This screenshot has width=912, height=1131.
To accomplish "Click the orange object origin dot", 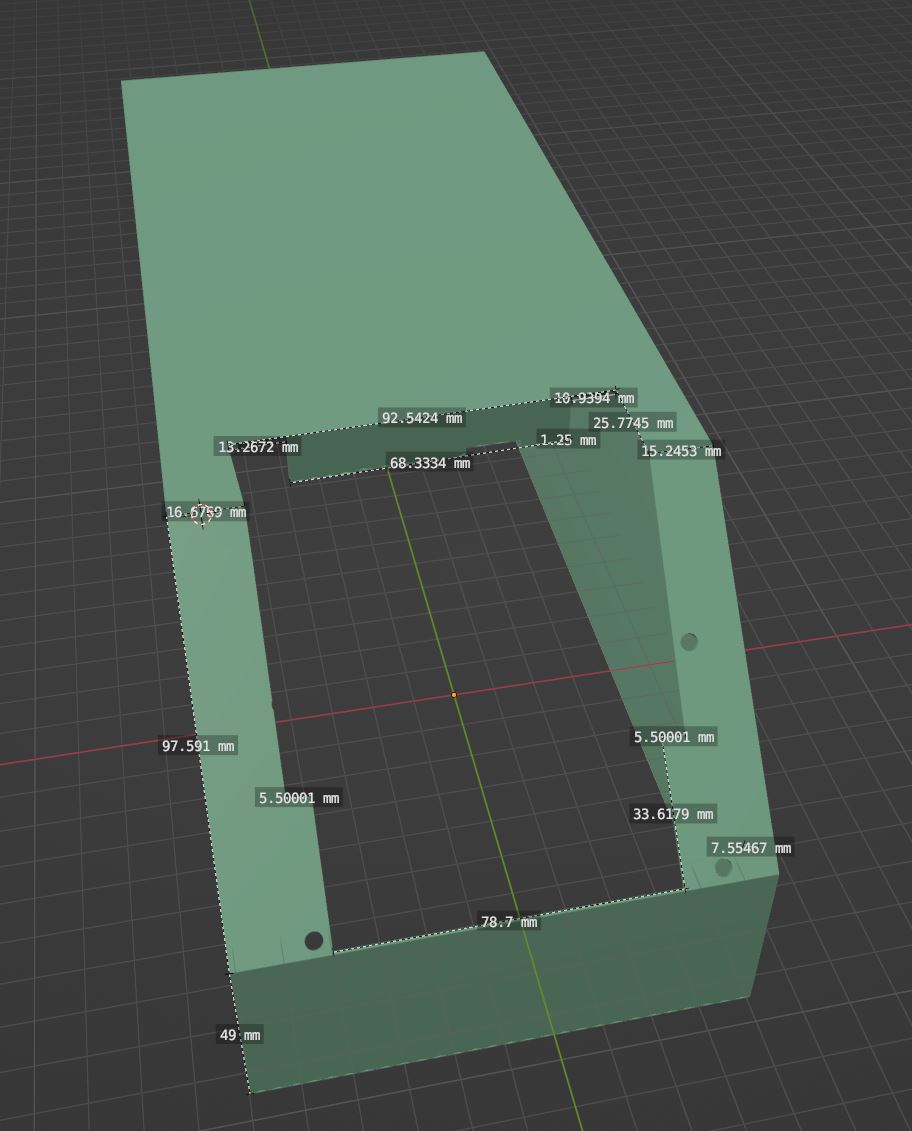I will tap(454, 695).
